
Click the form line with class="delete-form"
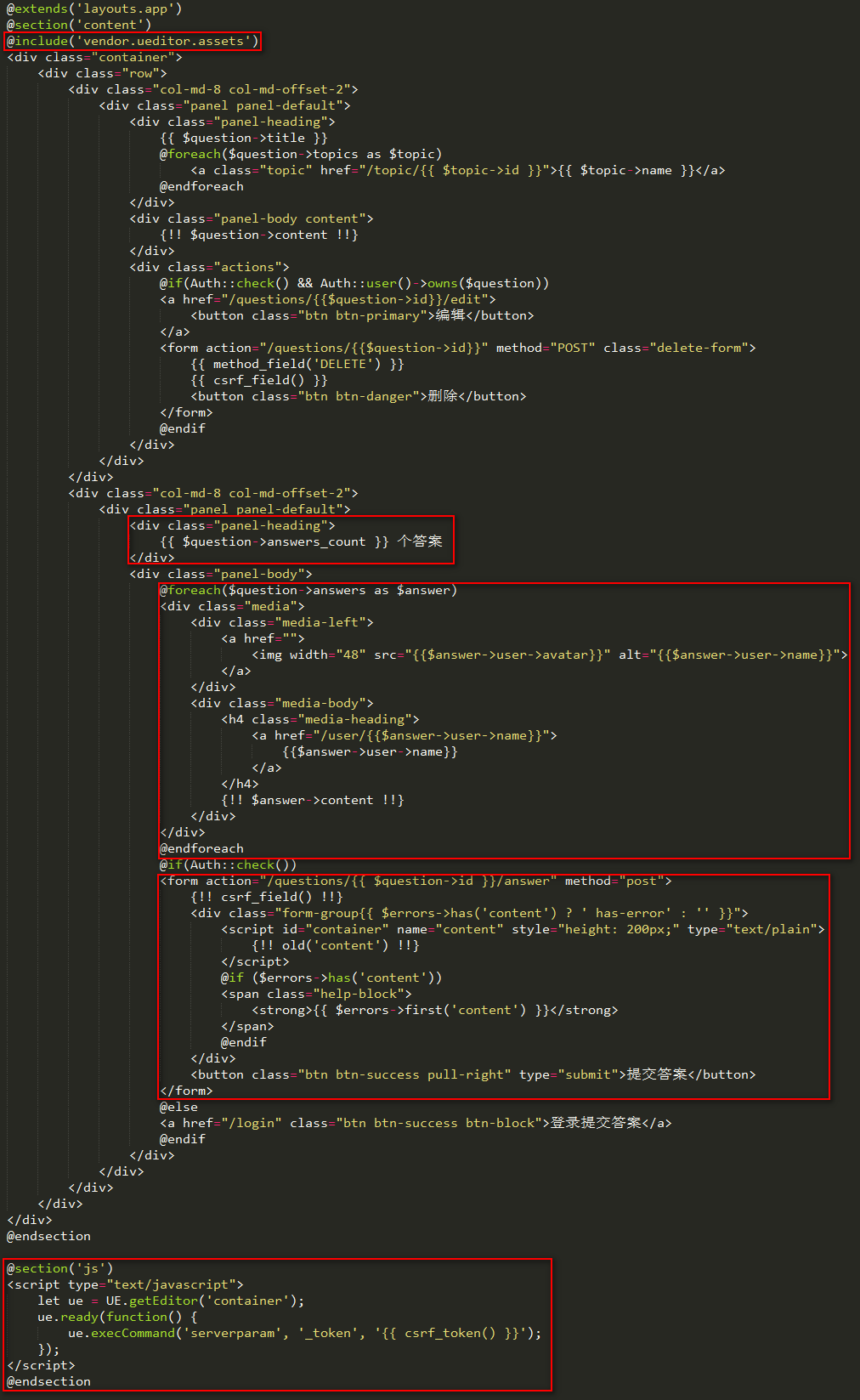click(x=458, y=348)
